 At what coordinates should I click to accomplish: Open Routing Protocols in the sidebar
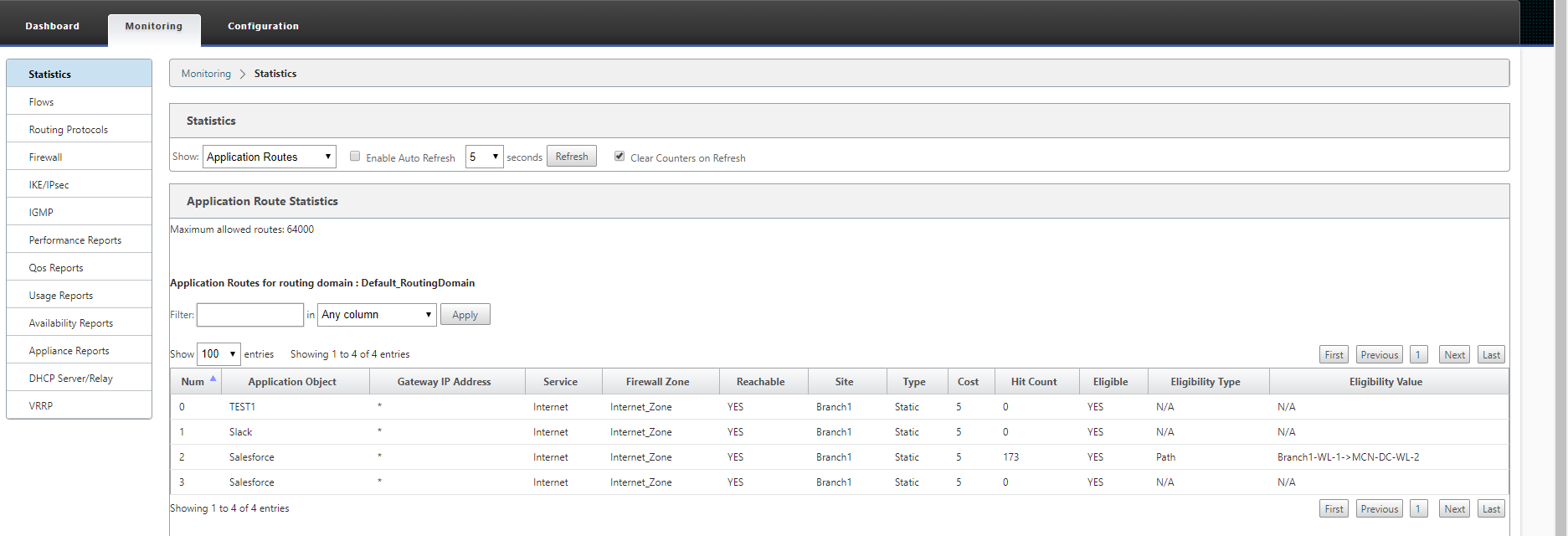click(79, 129)
